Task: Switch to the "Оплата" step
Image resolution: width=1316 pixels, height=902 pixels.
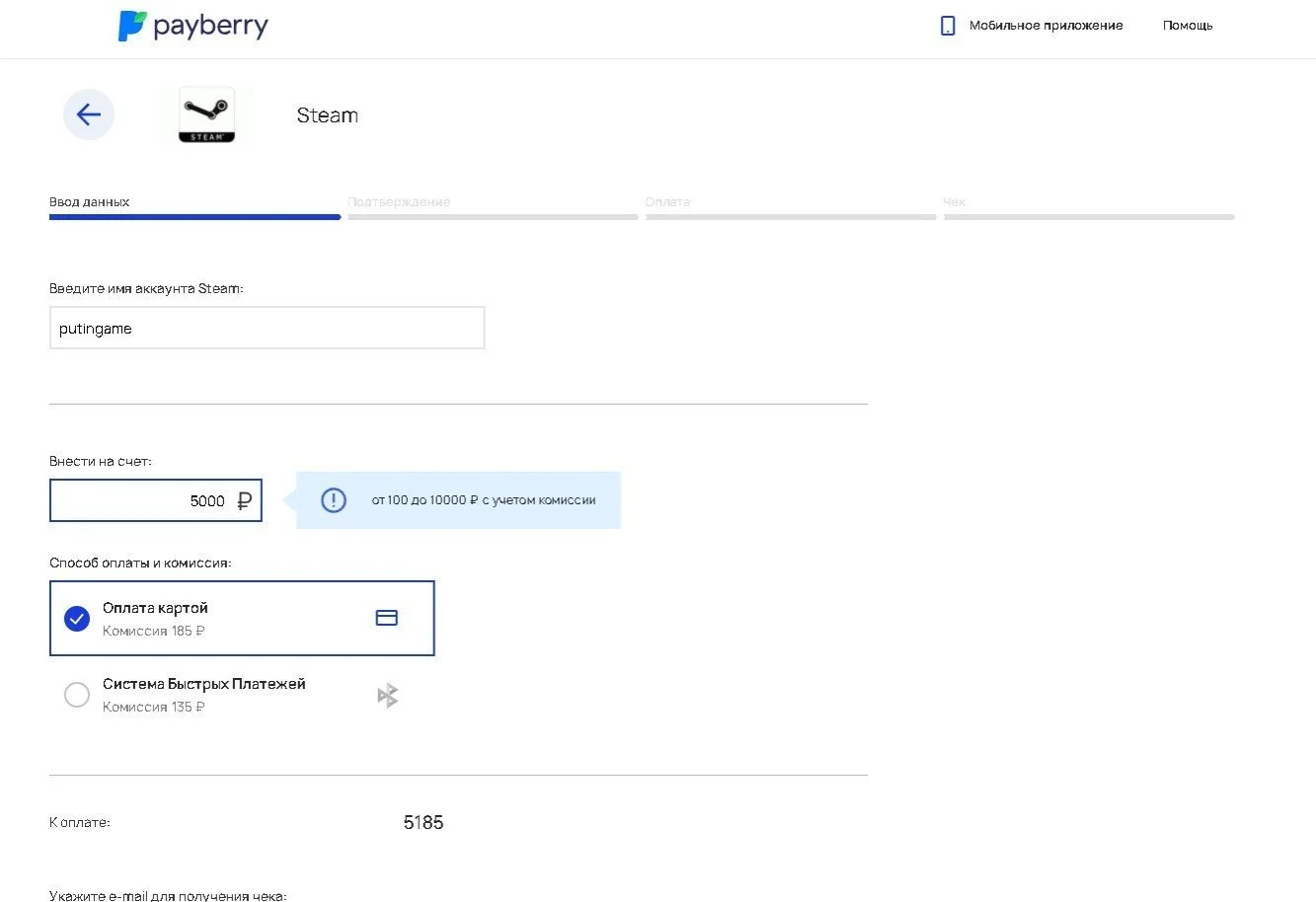Action: tap(791, 207)
